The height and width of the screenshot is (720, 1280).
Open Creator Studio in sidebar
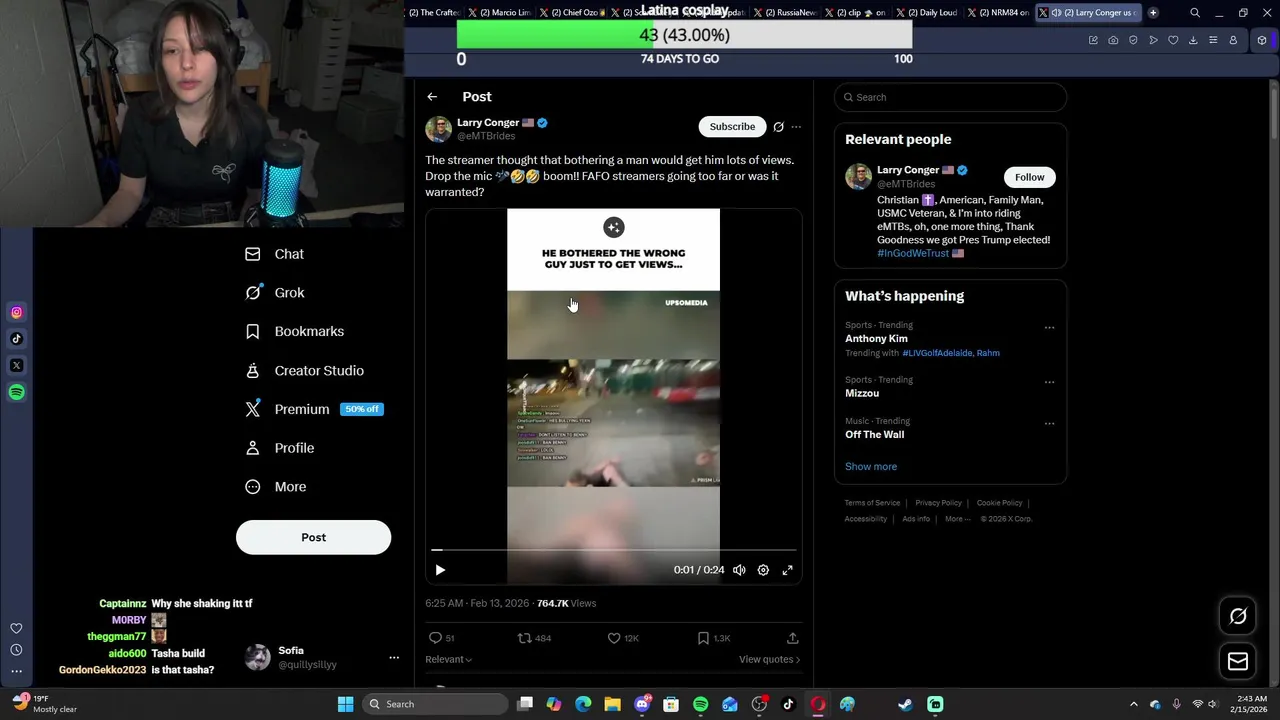[x=304, y=371]
